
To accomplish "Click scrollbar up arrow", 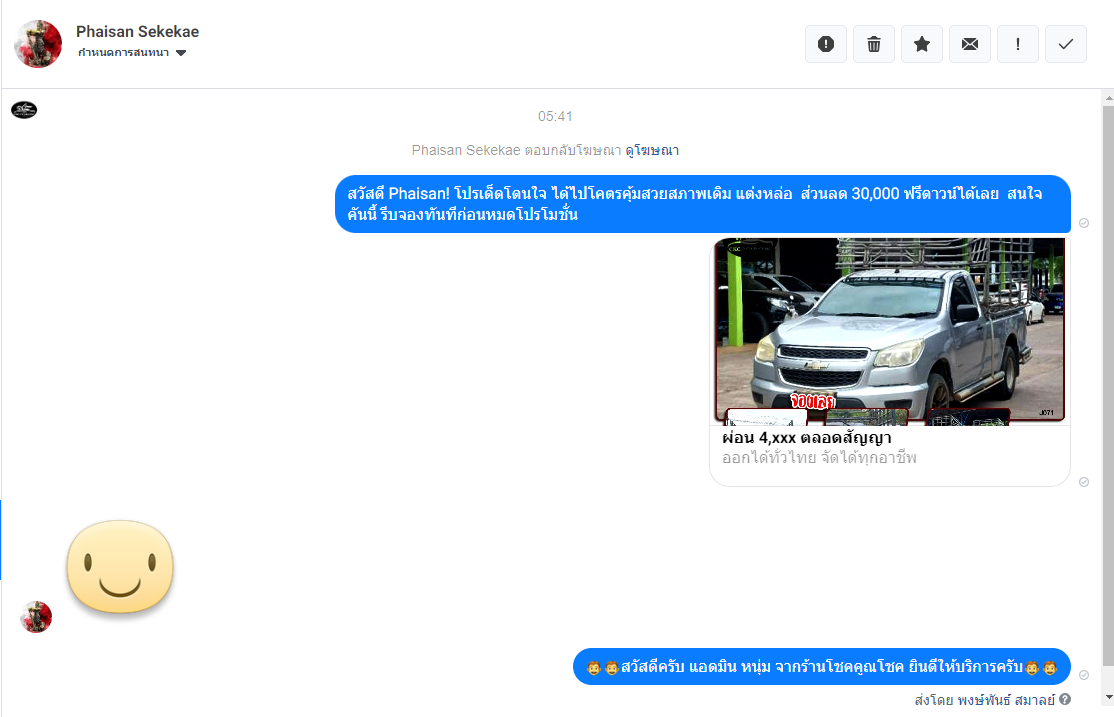I will click(x=1108, y=97).
